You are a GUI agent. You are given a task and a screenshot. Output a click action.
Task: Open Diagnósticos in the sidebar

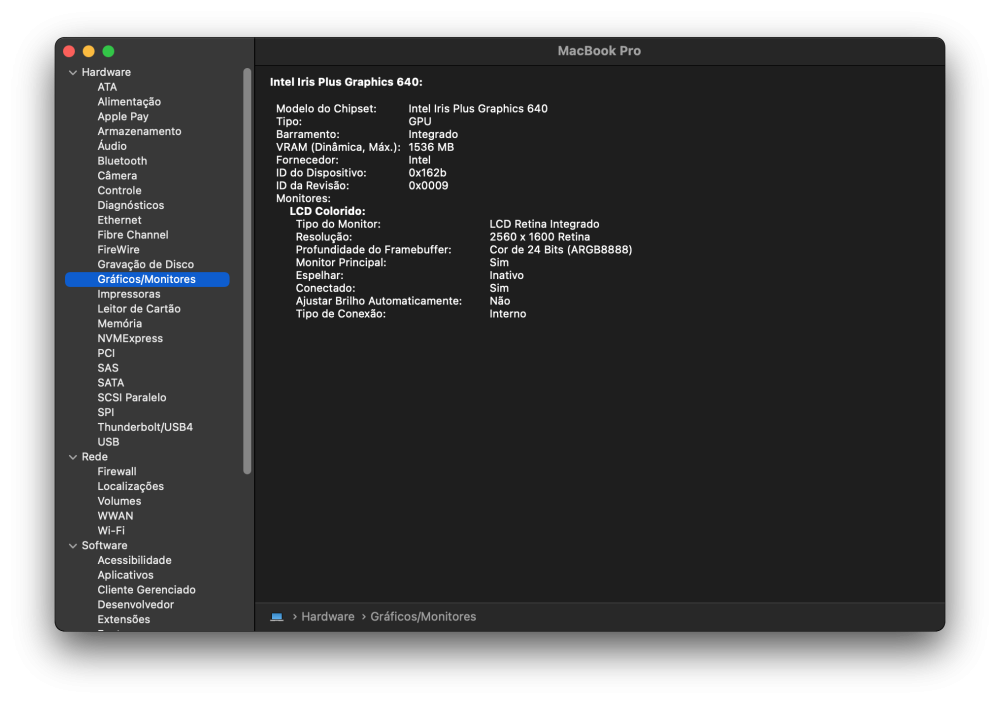click(131, 205)
